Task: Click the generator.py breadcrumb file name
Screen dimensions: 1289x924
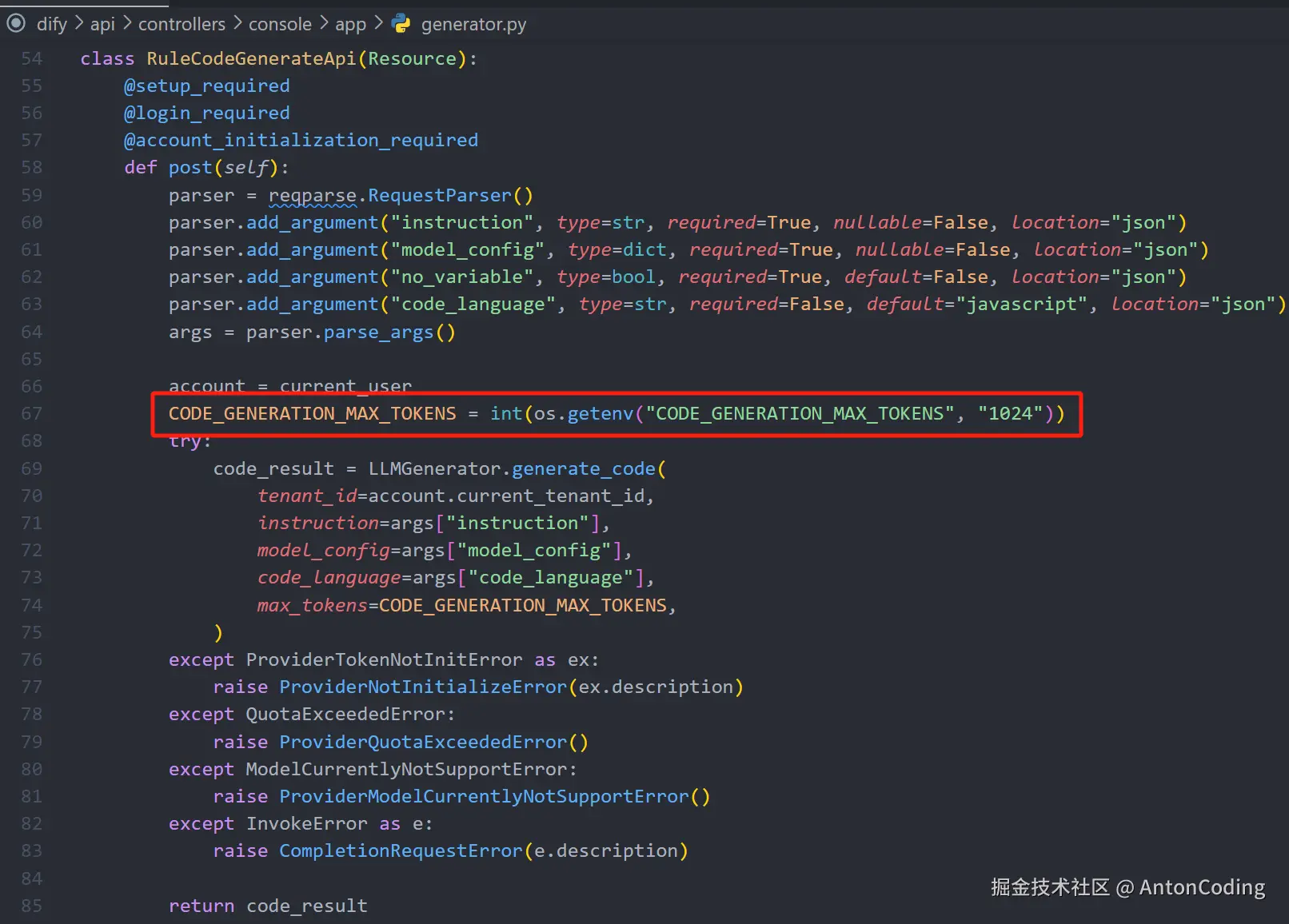Action: (473, 24)
